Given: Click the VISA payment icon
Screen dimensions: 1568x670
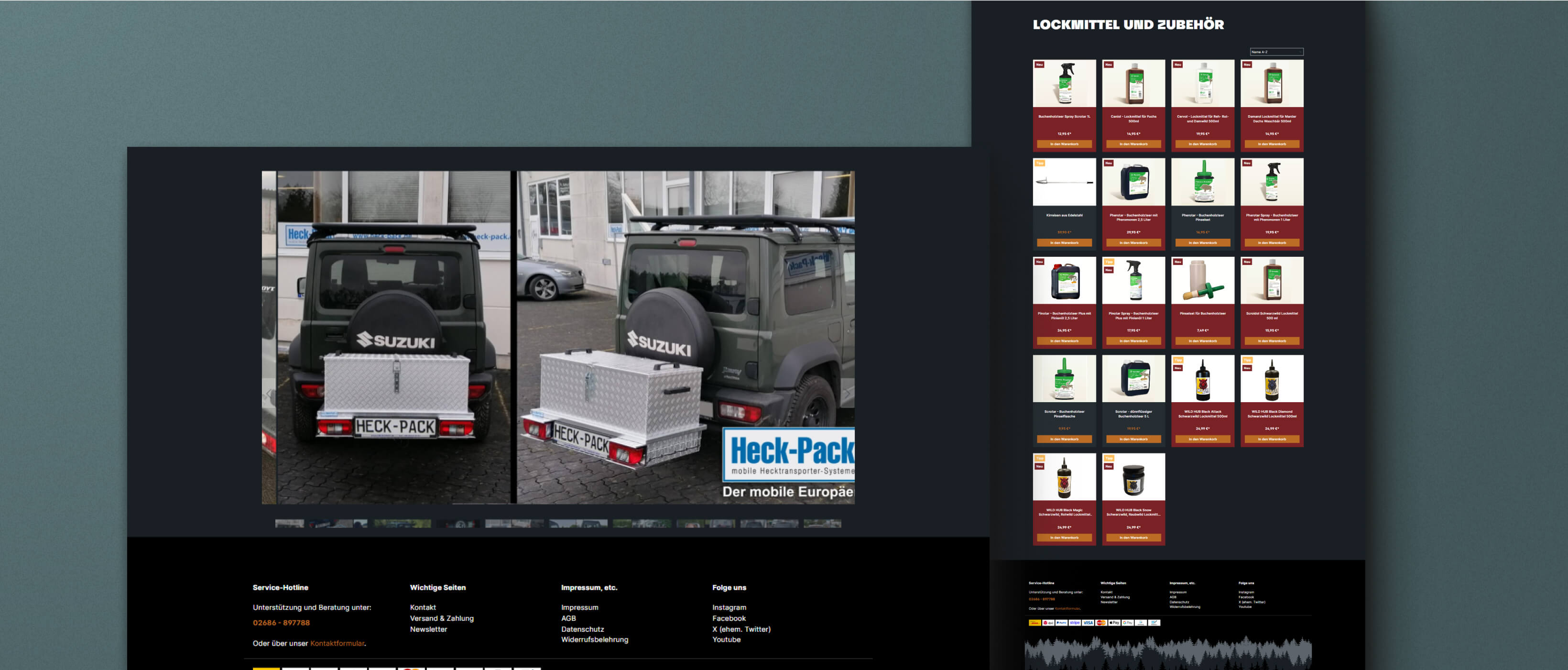Looking at the screenshot, I should pos(1089,623).
